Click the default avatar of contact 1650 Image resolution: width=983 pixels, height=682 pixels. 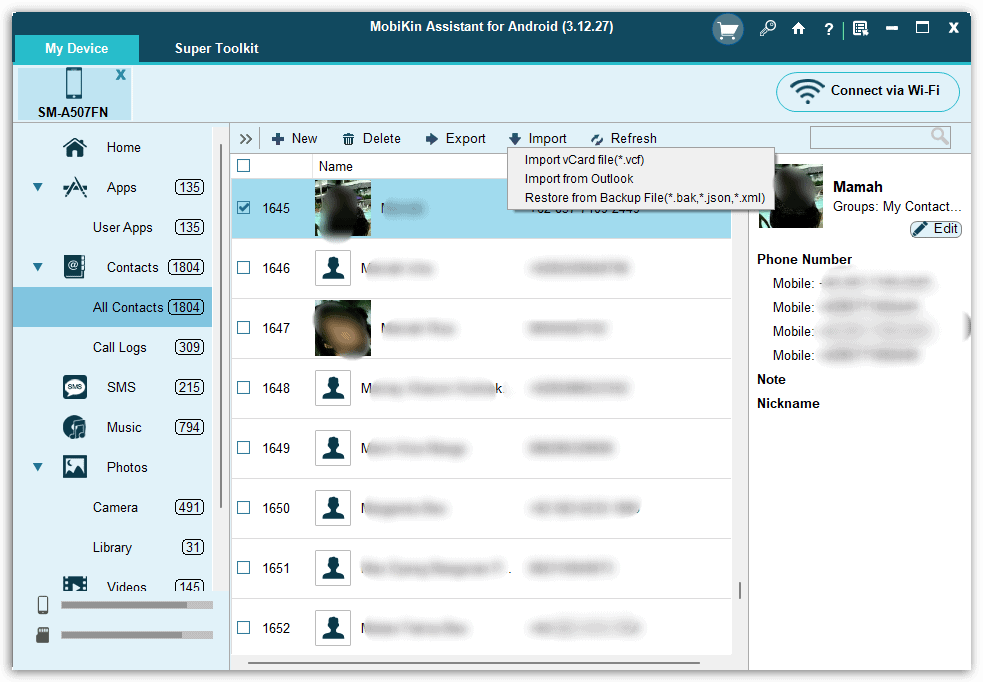[333, 508]
